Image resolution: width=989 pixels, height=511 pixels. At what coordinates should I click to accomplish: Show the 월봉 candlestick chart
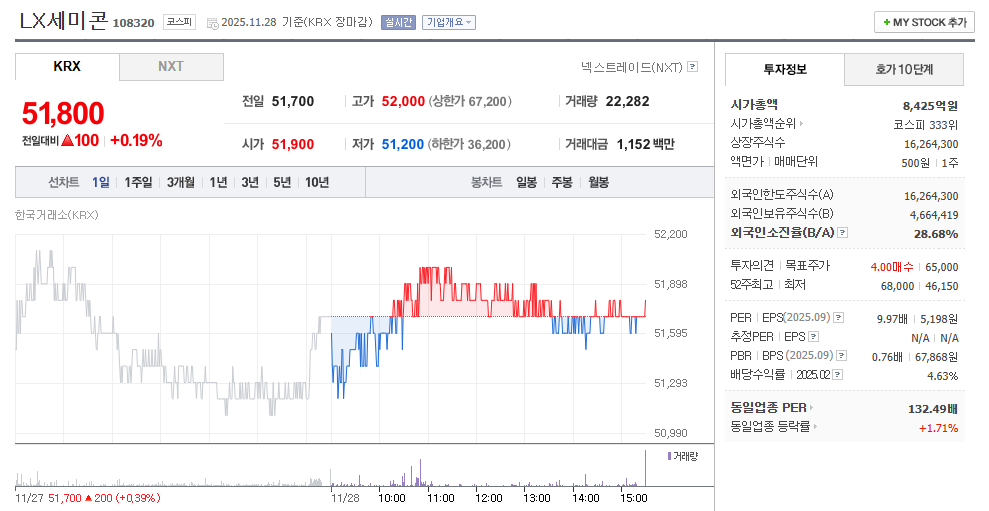pos(599,182)
